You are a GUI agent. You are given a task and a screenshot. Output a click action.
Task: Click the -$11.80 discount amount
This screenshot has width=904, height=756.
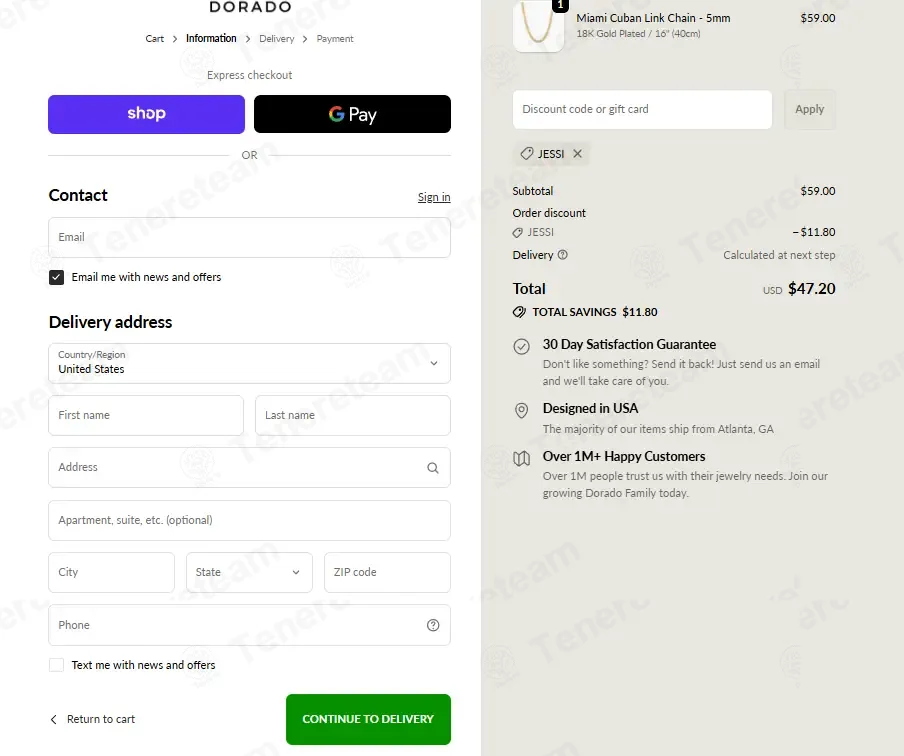(814, 232)
